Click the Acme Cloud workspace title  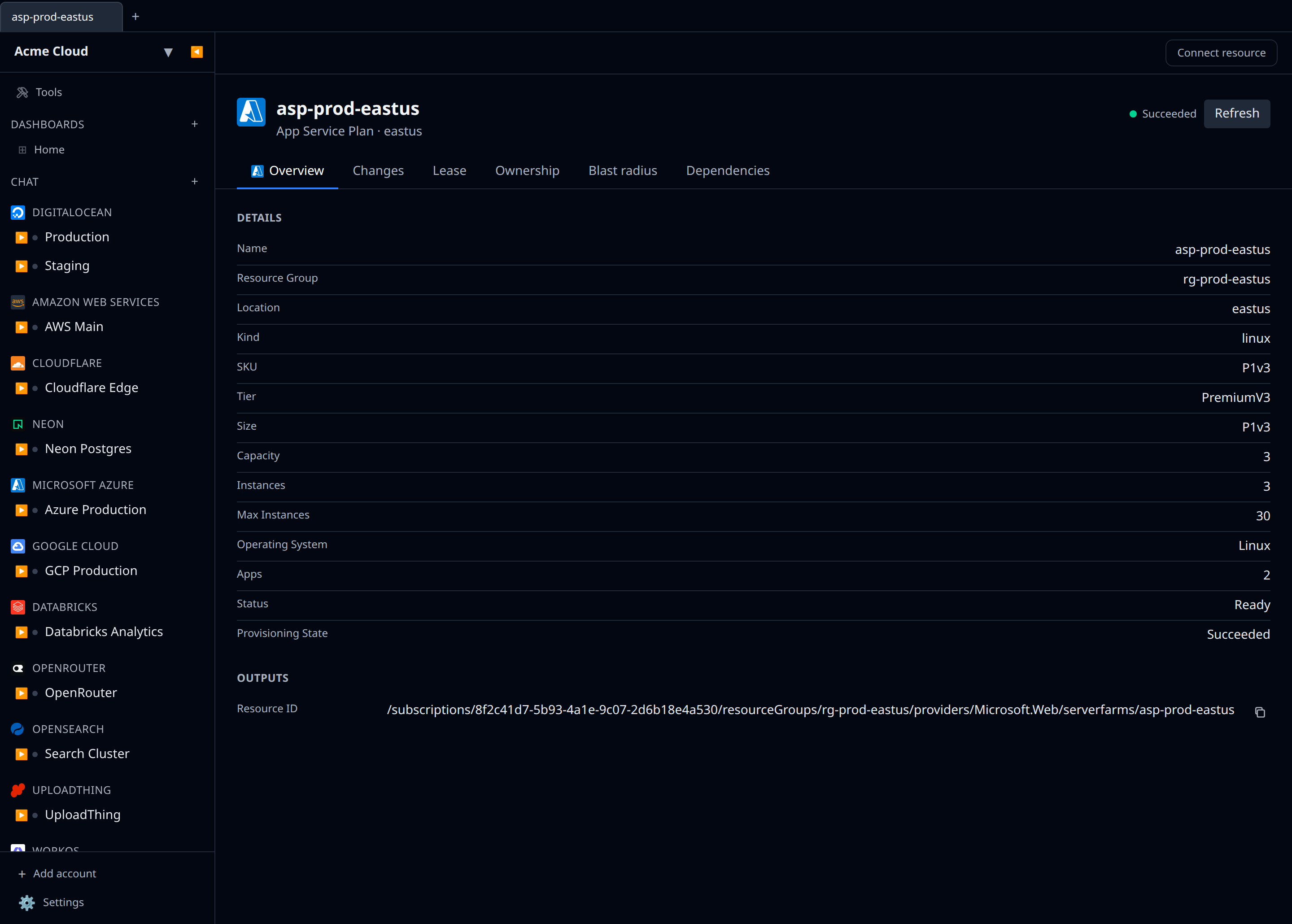tap(51, 51)
